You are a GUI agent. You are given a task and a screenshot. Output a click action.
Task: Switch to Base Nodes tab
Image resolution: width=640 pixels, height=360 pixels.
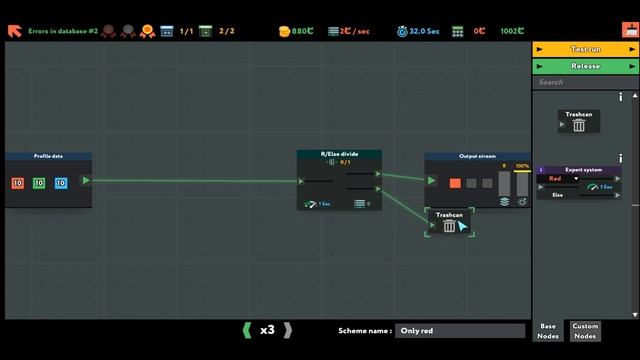click(x=548, y=331)
